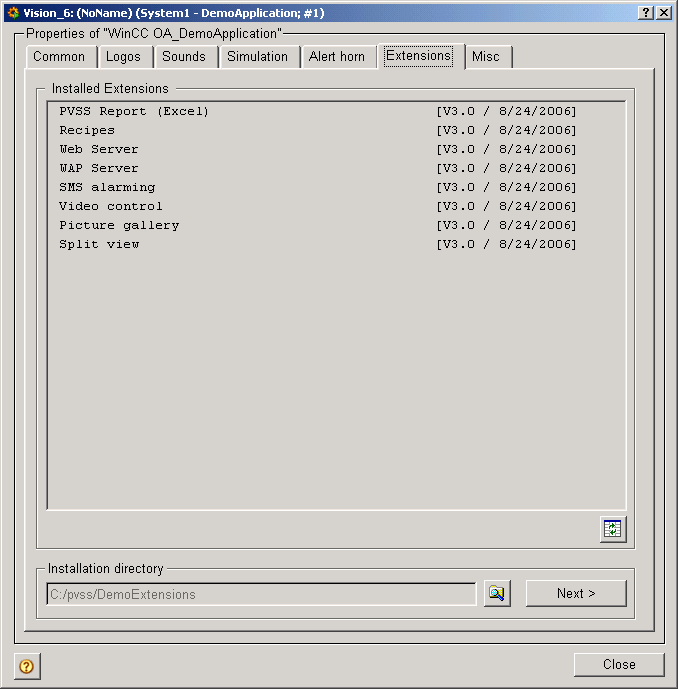Highlight the SMS alarming extension
The width and height of the screenshot is (678, 689).
(x=107, y=187)
